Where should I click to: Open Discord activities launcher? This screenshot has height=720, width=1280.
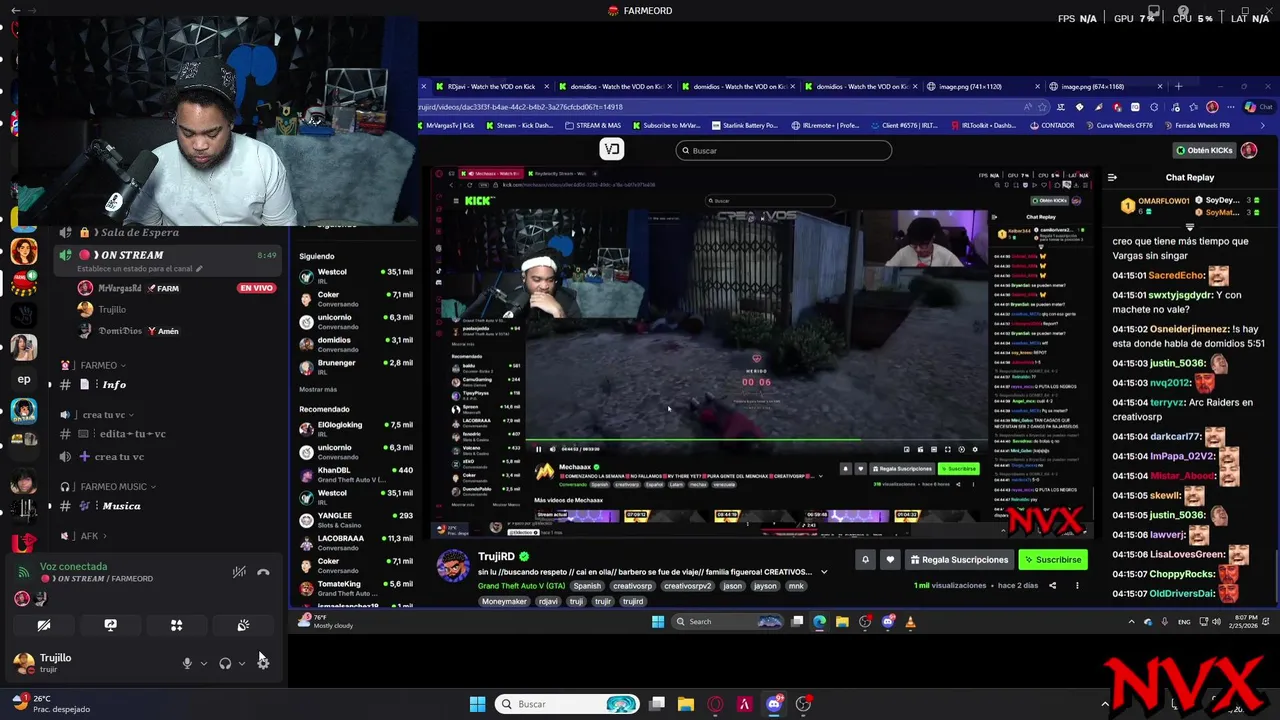click(x=176, y=625)
